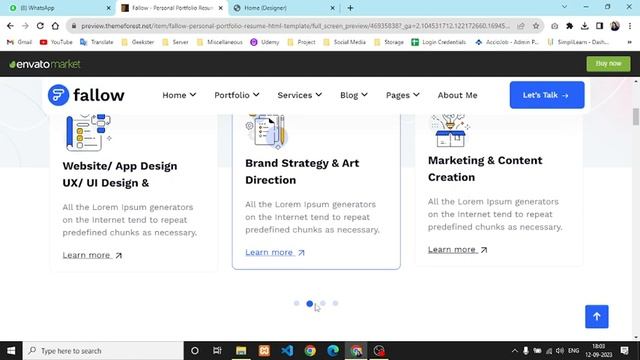The image size is (640, 360).
Task: Select the fourth carousel pagination dot
Action: pyautogui.click(x=336, y=303)
